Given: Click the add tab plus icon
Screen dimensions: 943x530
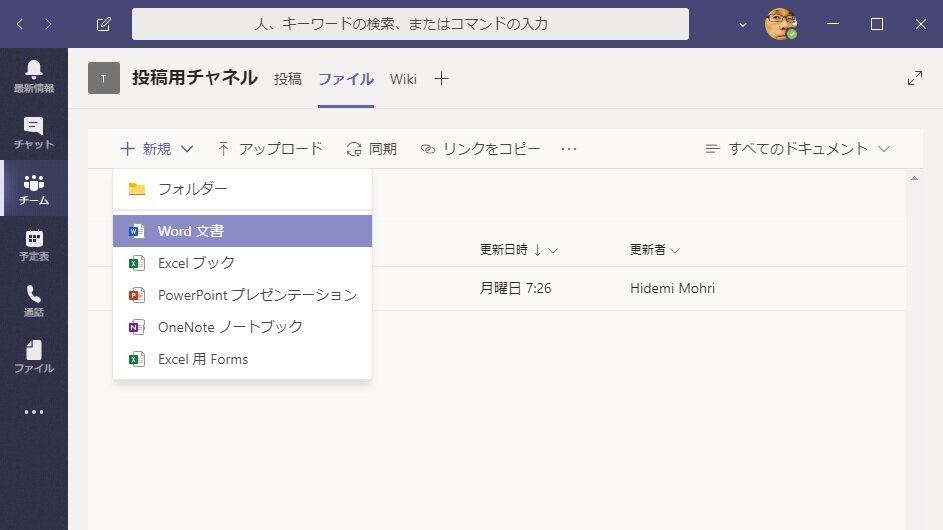Looking at the screenshot, I should click(x=441, y=78).
